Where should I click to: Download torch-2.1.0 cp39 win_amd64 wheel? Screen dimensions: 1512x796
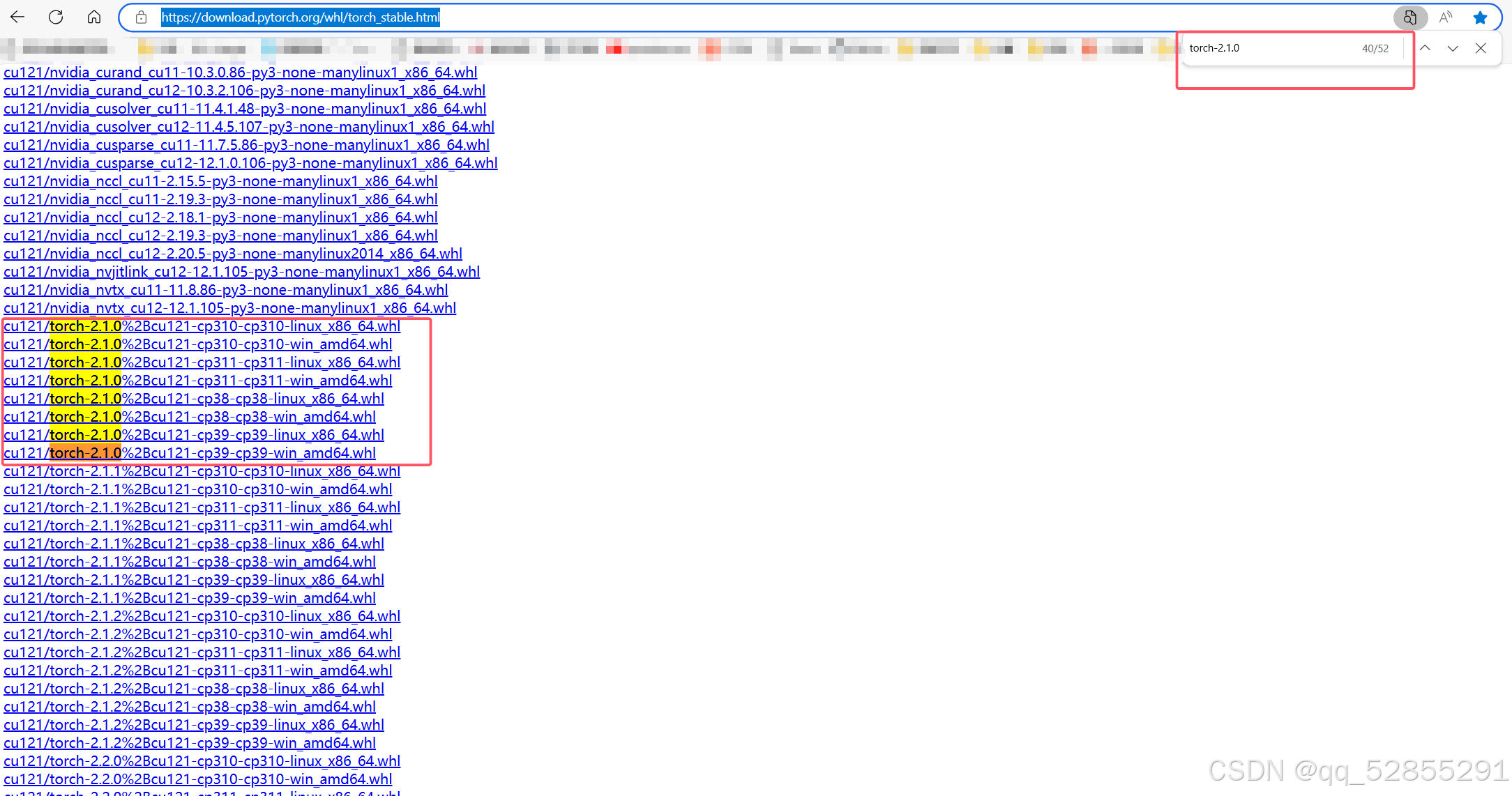[x=190, y=453]
